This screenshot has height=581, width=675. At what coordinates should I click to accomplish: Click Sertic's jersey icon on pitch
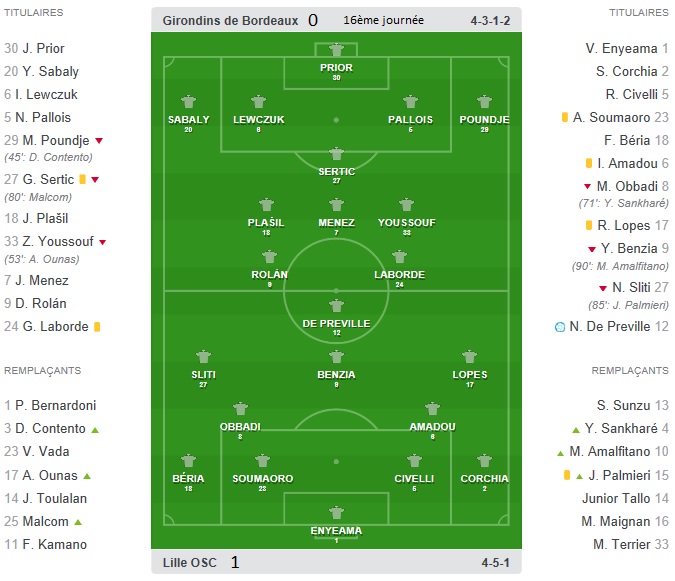pyautogui.click(x=336, y=154)
